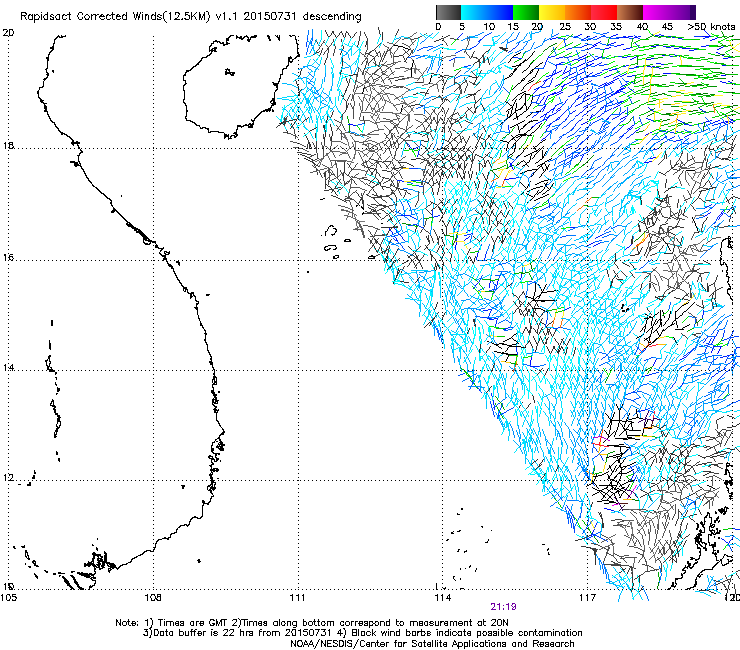
Task: Click the dark purple over-50 knots swatch
Action: tap(693, 12)
